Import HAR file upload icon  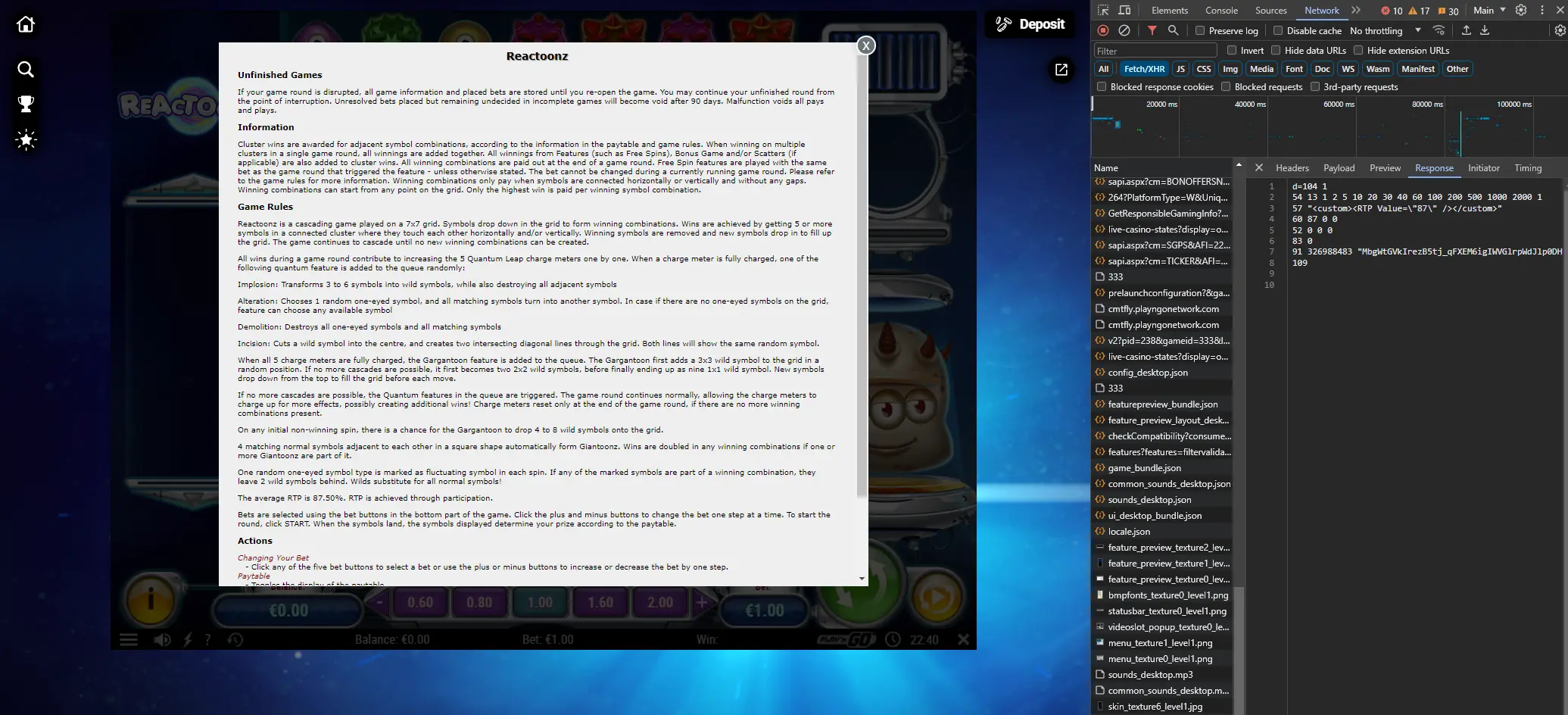[x=1467, y=30]
